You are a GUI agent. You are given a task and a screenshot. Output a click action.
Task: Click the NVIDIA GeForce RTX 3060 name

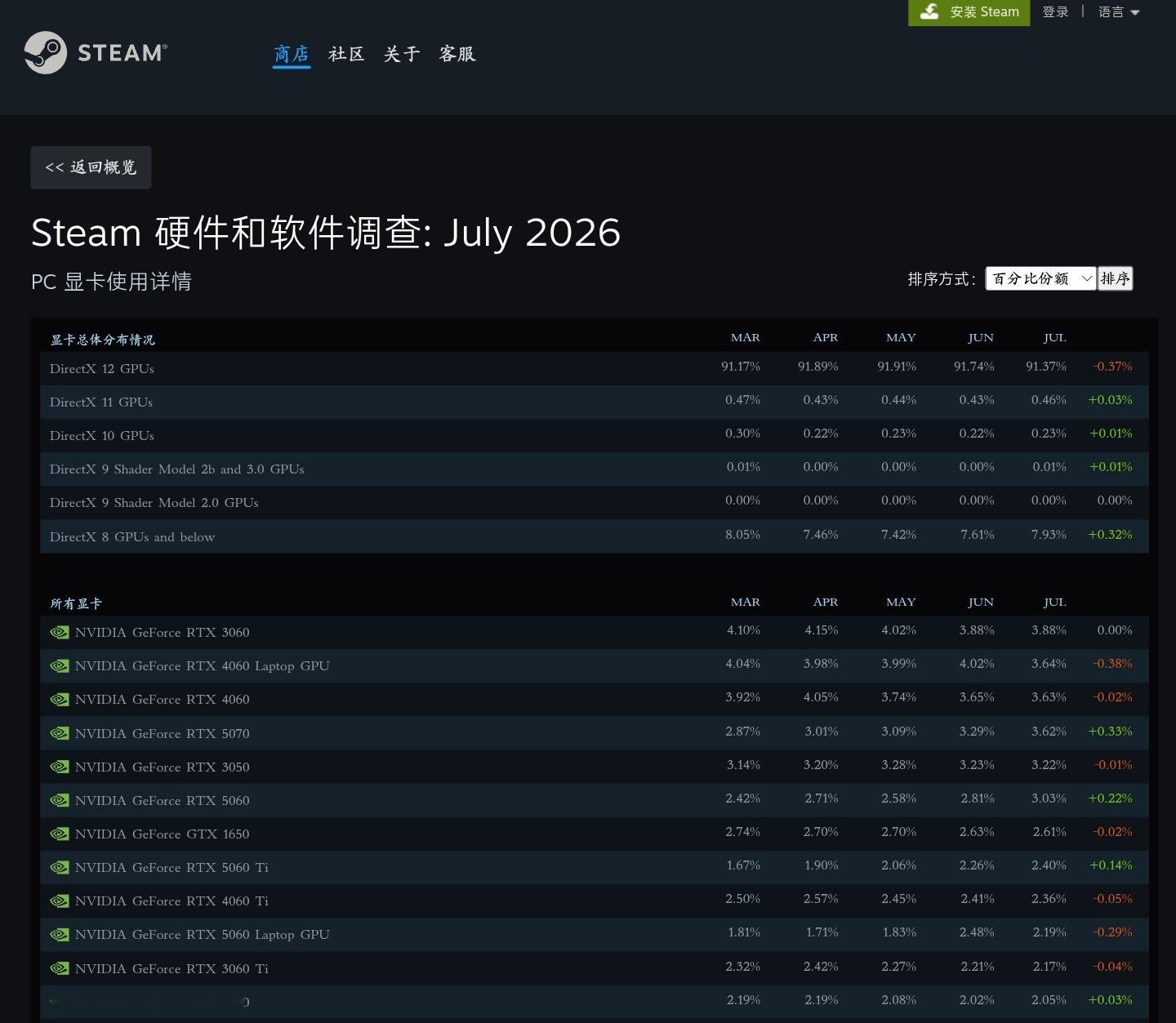(x=162, y=632)
